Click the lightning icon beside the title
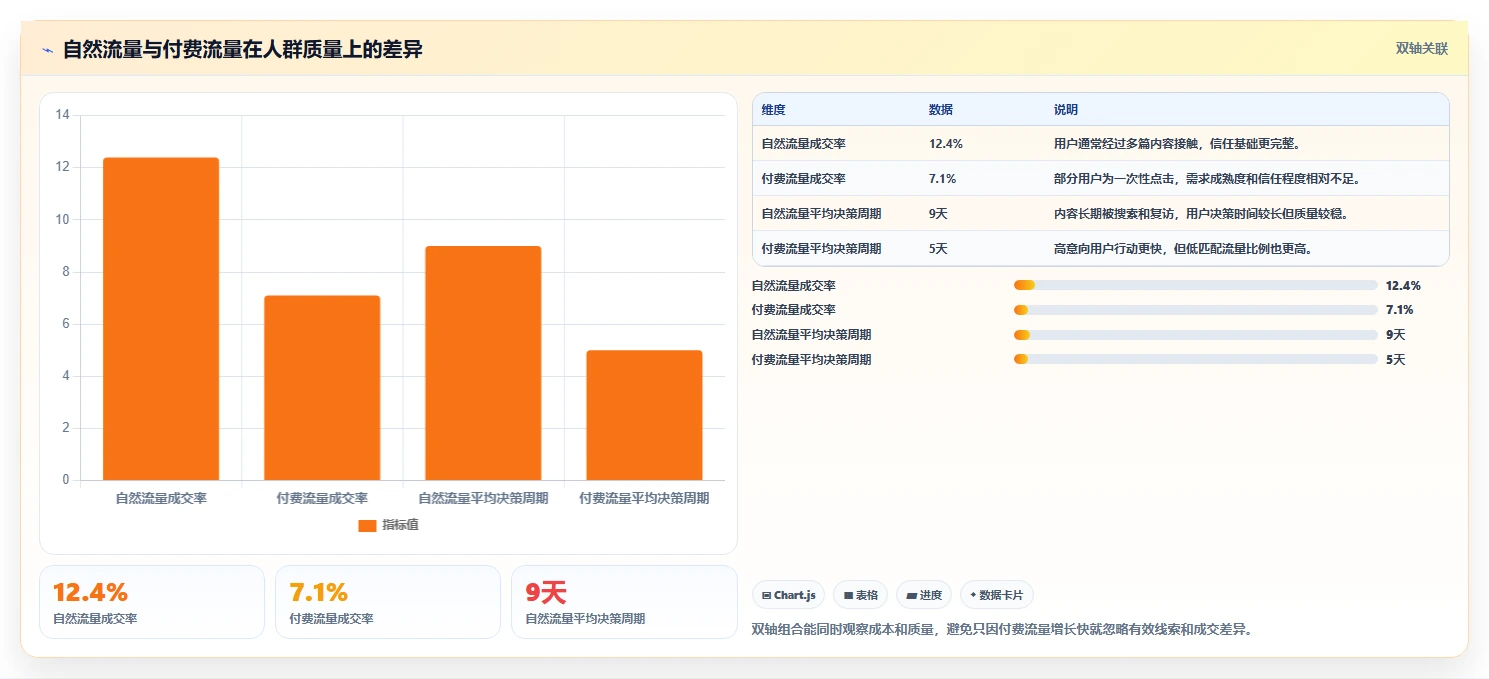 click(47, 50)
